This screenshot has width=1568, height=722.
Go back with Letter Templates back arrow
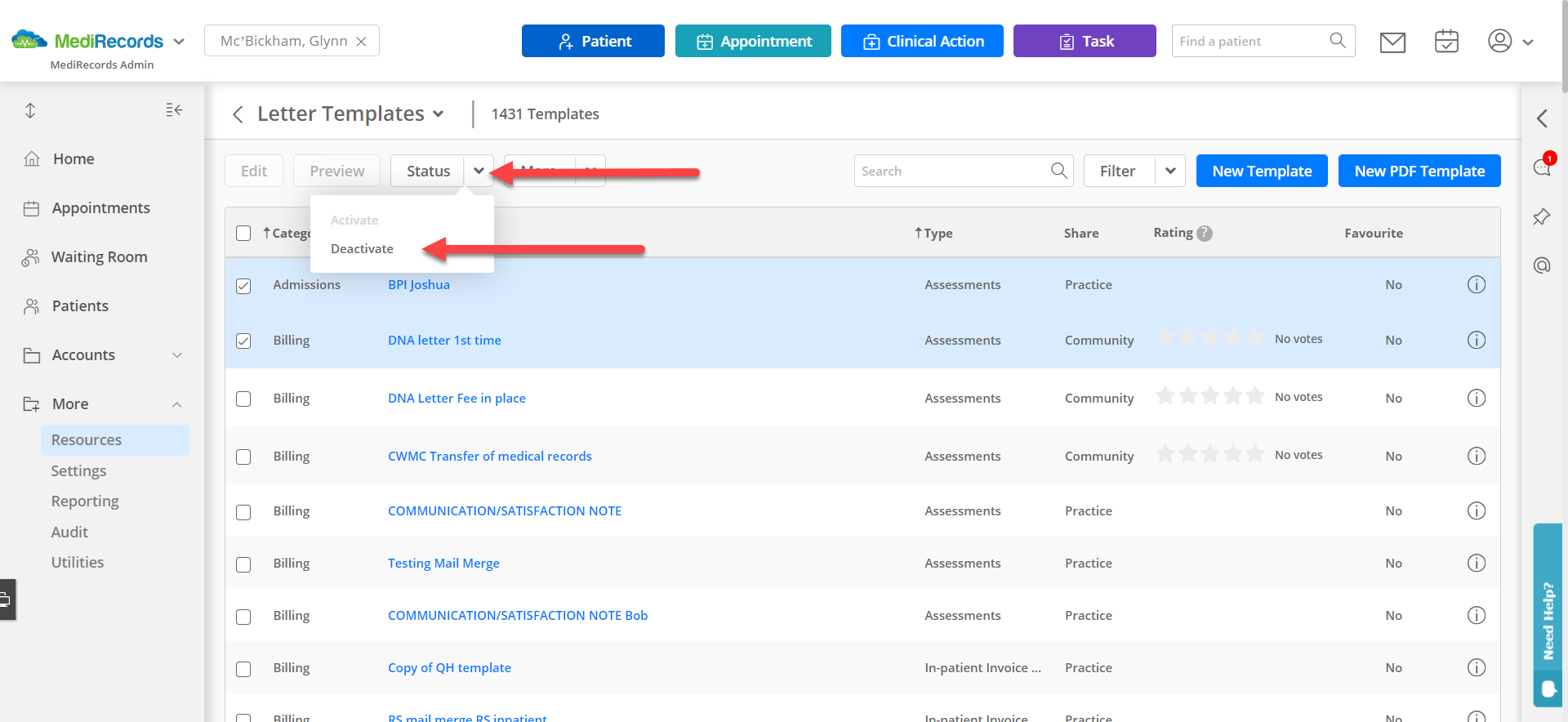click(238, 114)
